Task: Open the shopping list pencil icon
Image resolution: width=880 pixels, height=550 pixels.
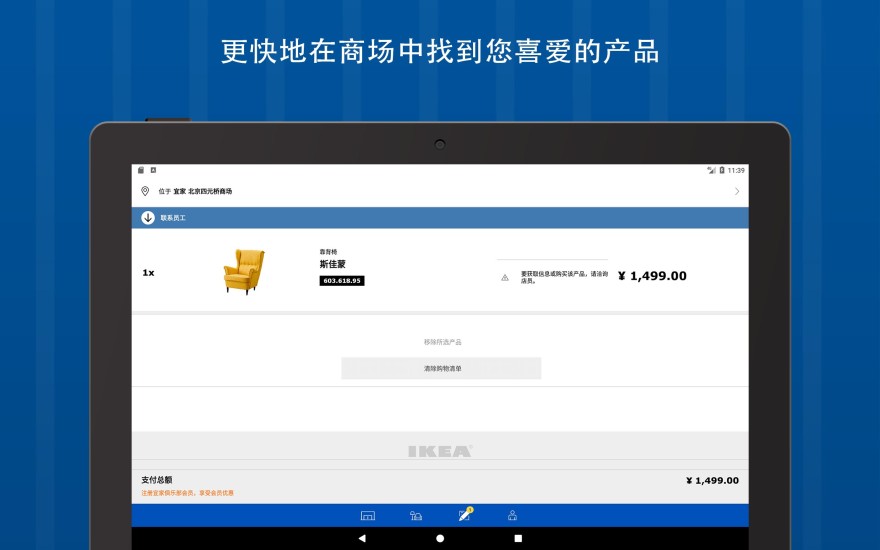Action: click(x=465, y=515)
